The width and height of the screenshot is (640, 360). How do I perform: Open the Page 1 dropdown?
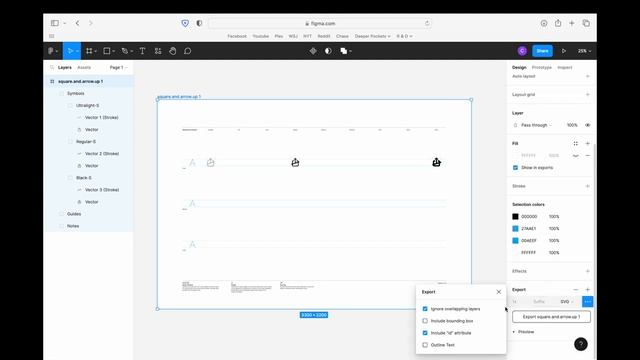tap(118, 67)
